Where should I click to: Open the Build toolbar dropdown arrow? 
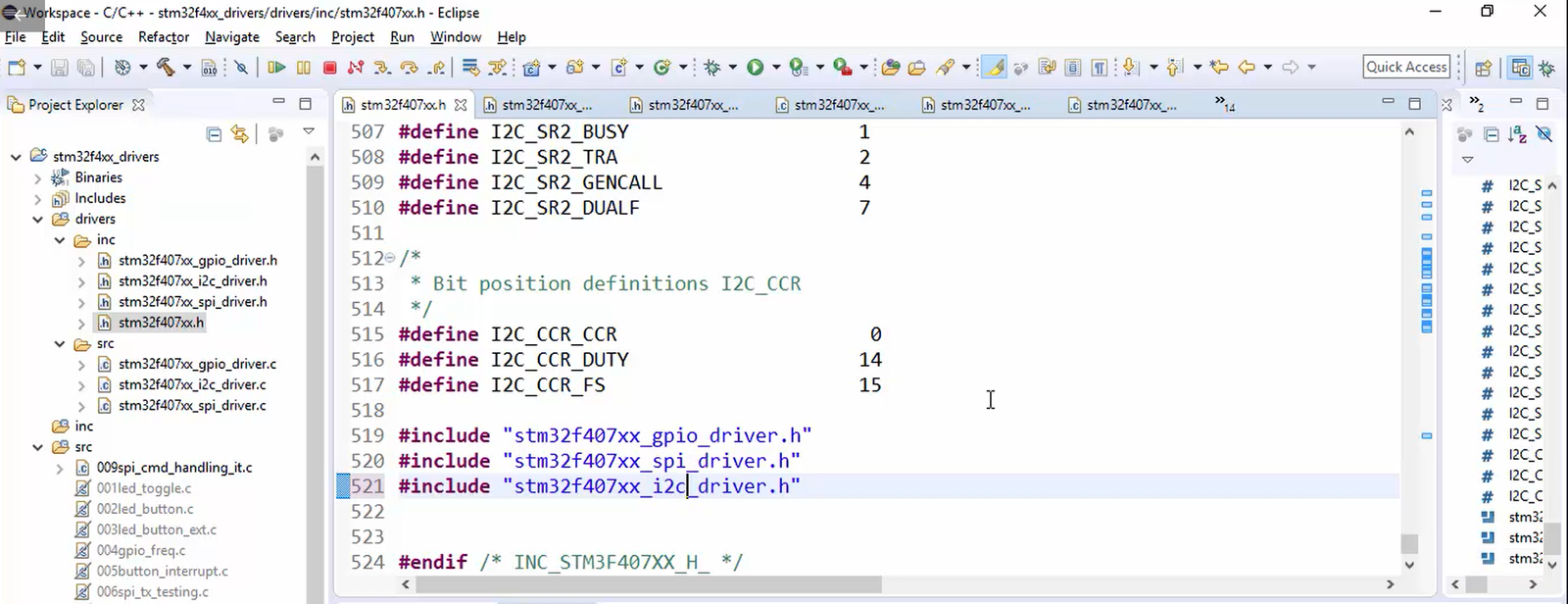[x=187, y=68]
